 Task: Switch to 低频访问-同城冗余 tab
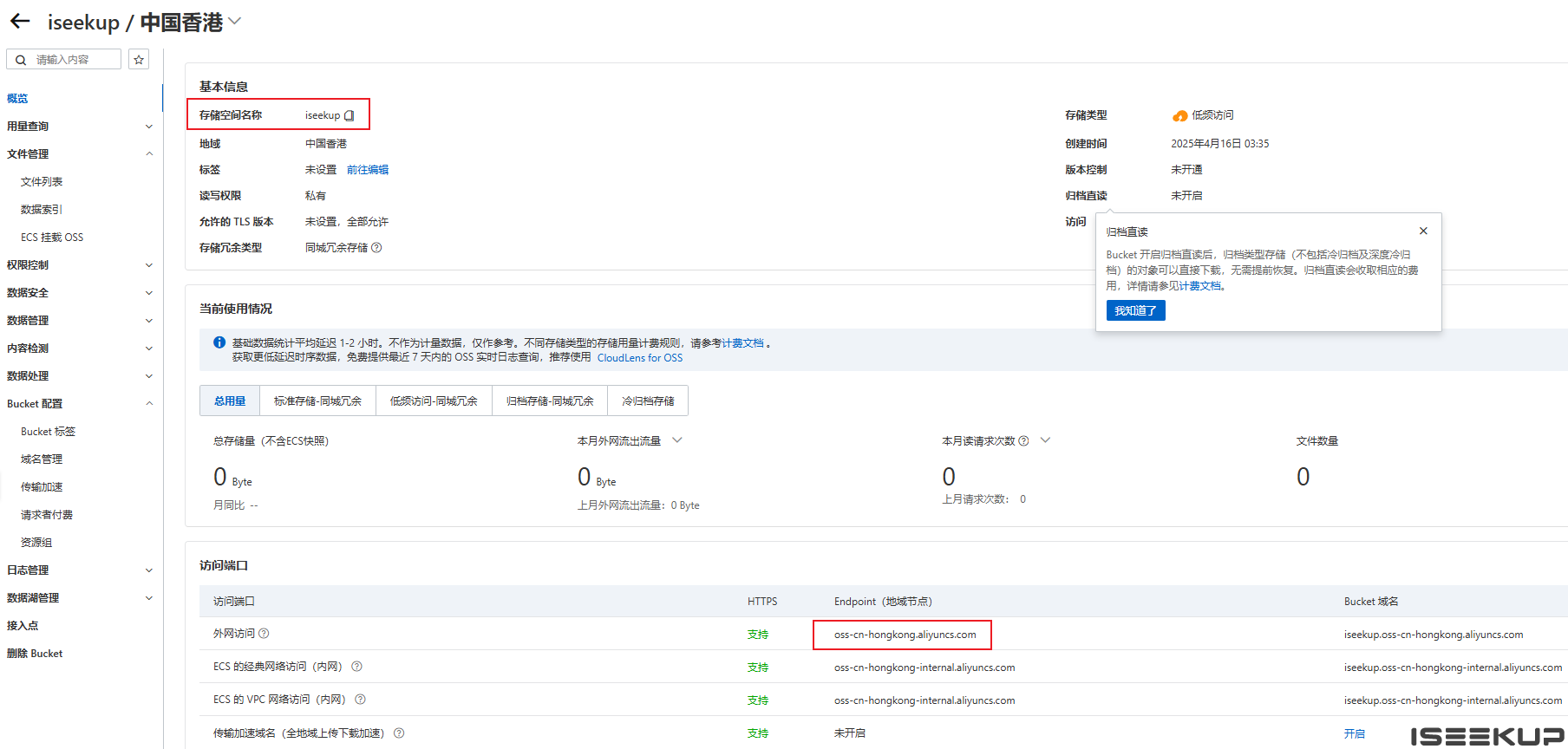pos(434,401)
